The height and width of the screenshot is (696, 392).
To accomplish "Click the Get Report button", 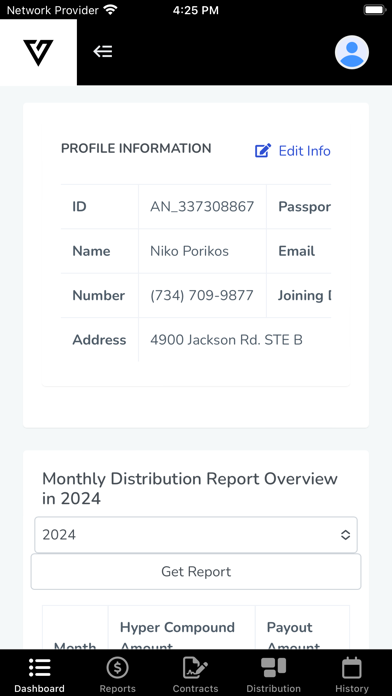I will (x=196, y=571).
